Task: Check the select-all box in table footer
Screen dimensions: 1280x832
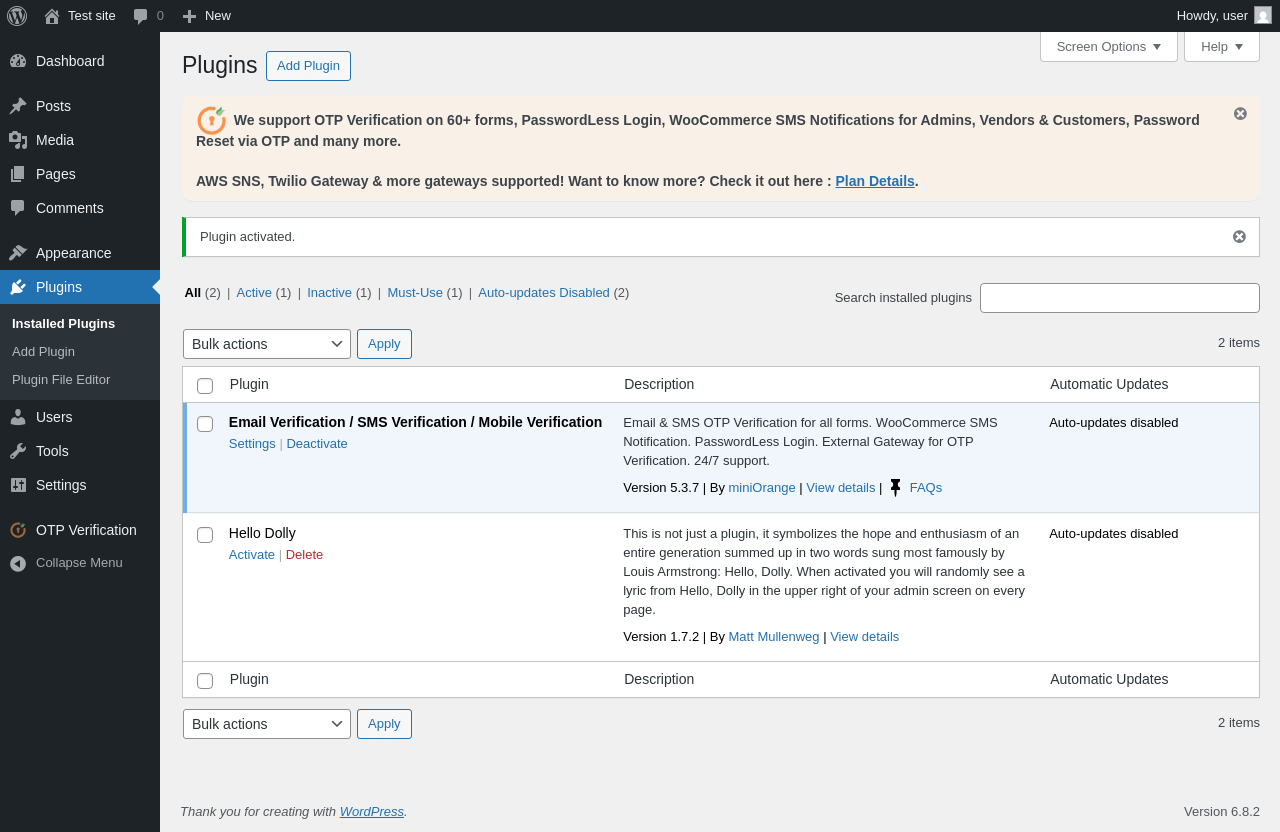Action: 205,681
